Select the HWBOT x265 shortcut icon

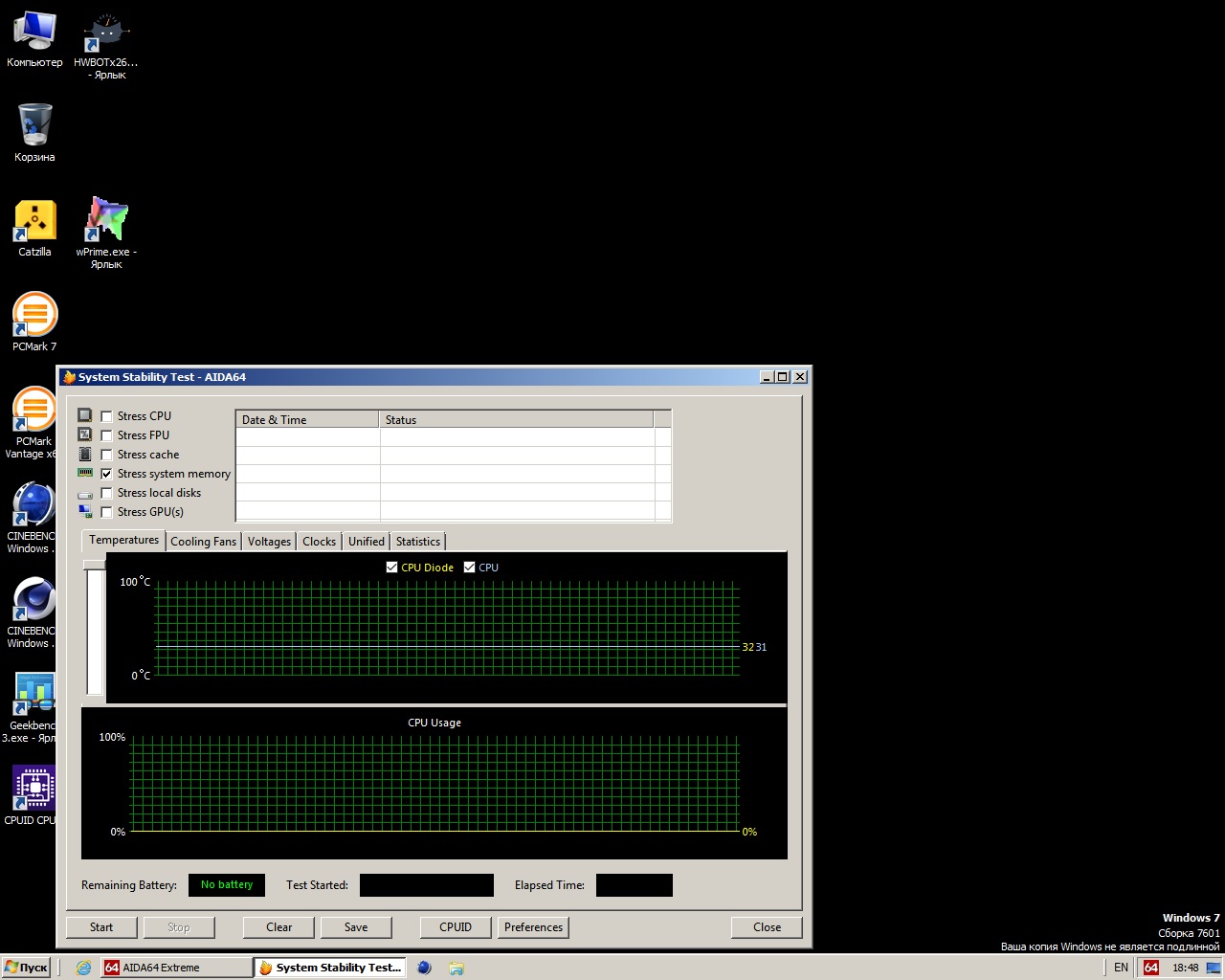106,46
